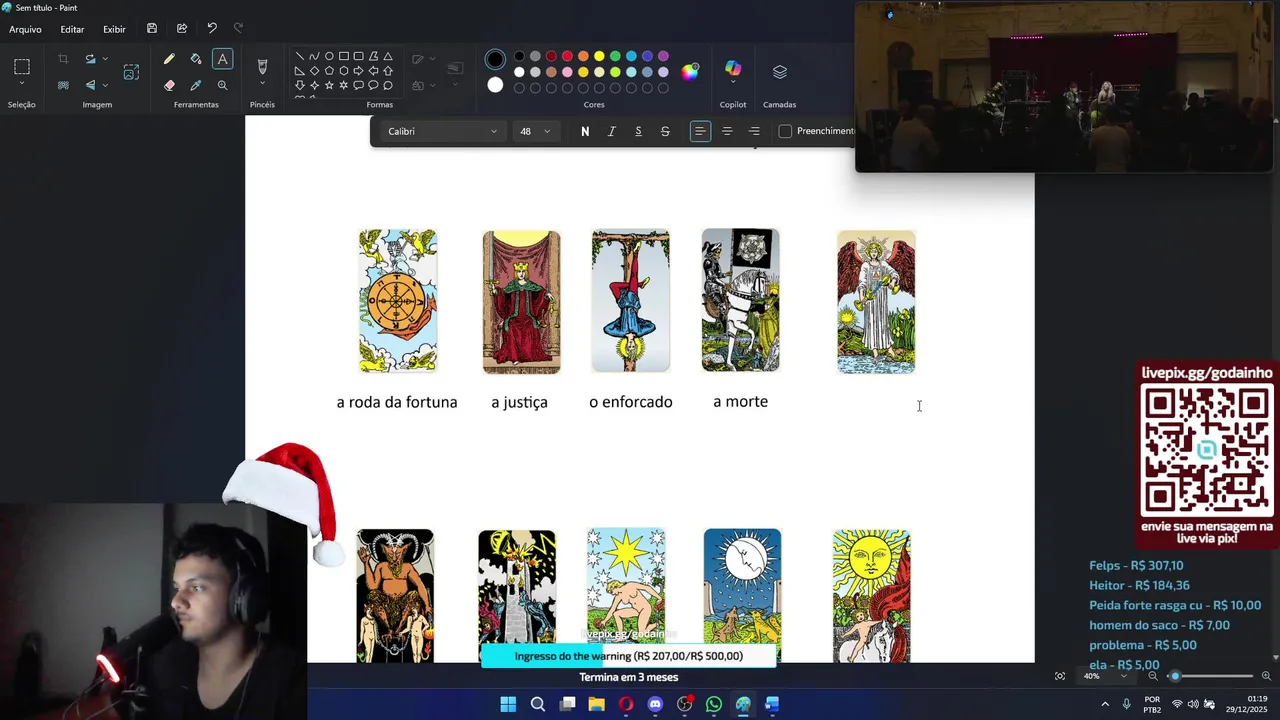Screen dimensions: 1280x720
Task: Click the fit-to-window icon in status bar
Action: point(1060,676)
